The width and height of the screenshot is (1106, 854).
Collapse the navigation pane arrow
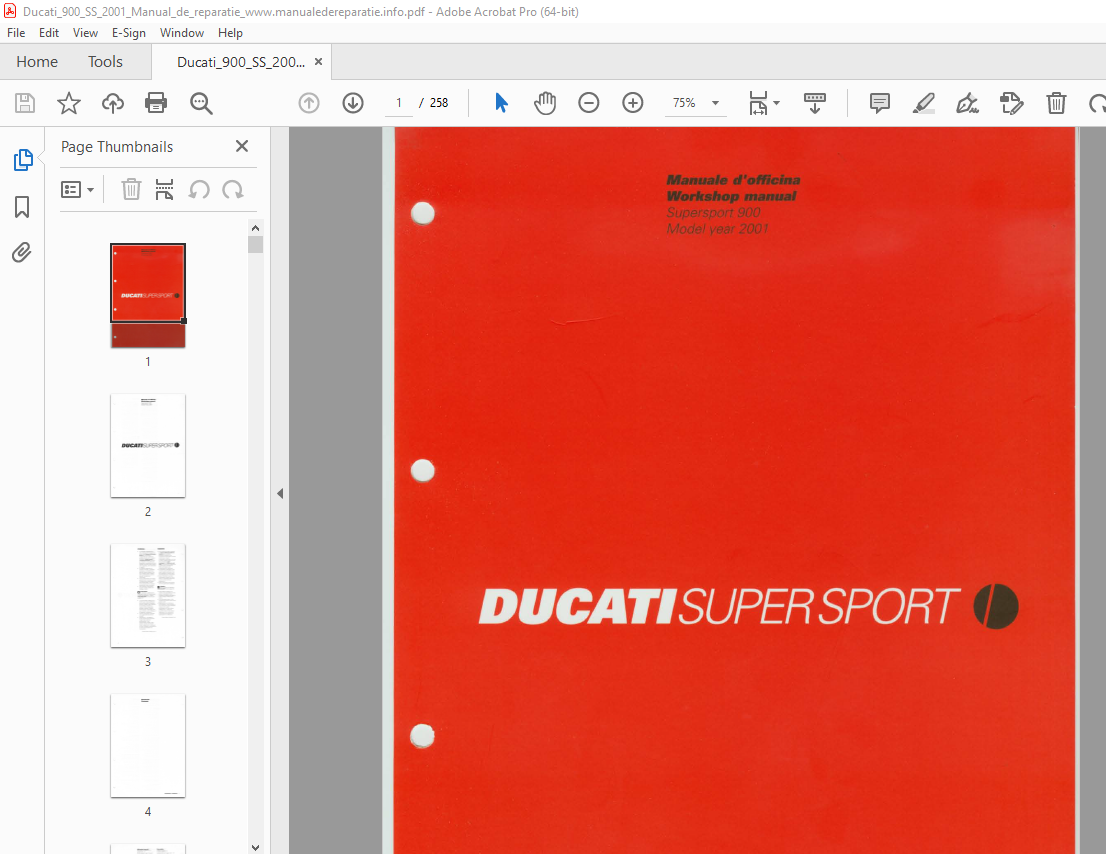click(x=280, y=494)
